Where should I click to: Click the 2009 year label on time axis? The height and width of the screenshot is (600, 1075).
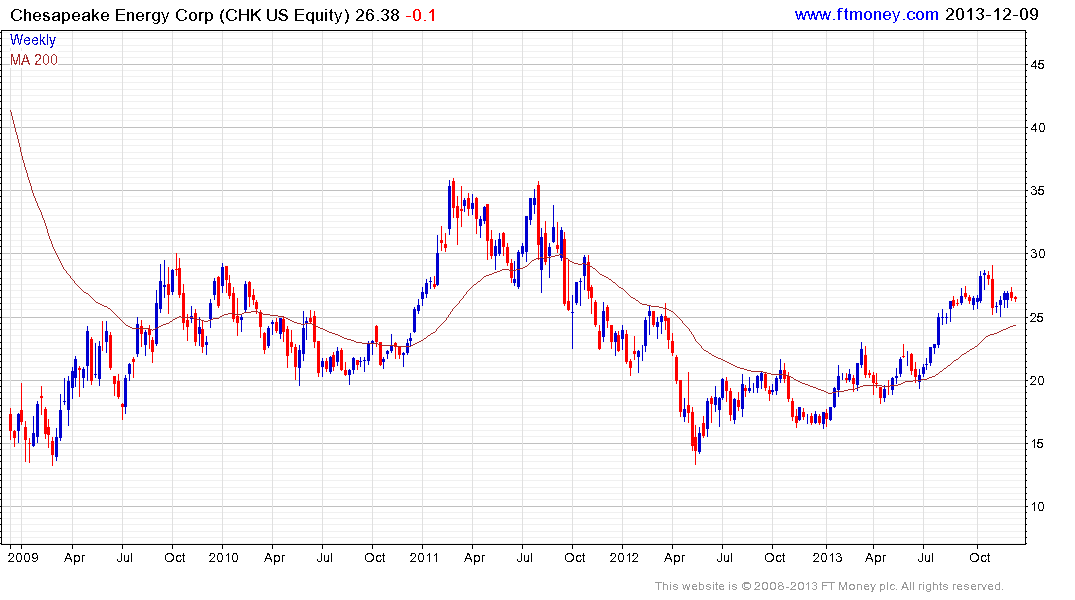23,557
